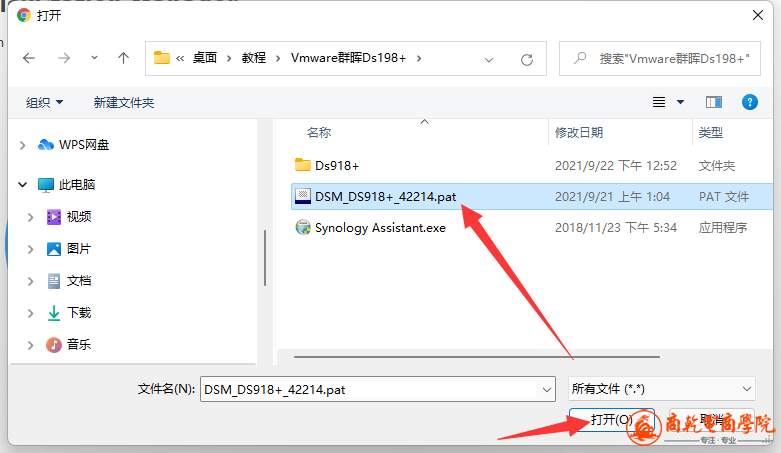Click the 视频 folder icon
Screen dimensions: 781x453
click(54, 217)
